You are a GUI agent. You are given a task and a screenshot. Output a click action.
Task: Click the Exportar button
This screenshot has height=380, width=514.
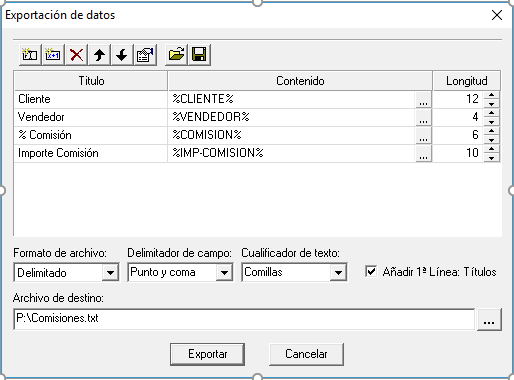pyautogui.click(x=207, y=354)
